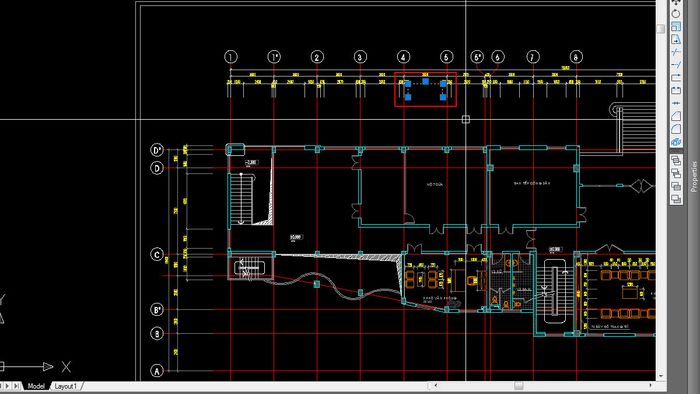Screen dimensions: 700x394
Task: Click the Explode tool icon
Action: pyautogui.click(x=676, y=142)
